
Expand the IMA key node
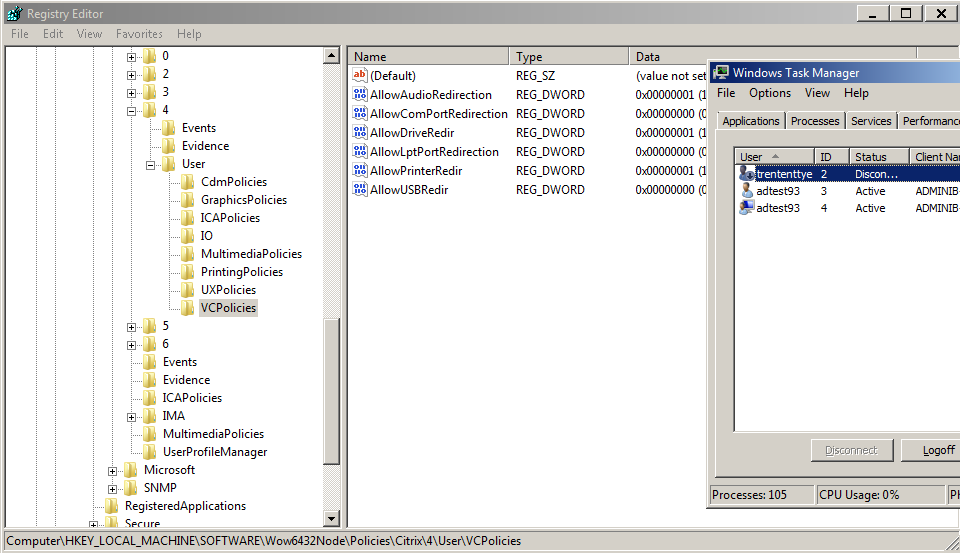click(131, 417)
